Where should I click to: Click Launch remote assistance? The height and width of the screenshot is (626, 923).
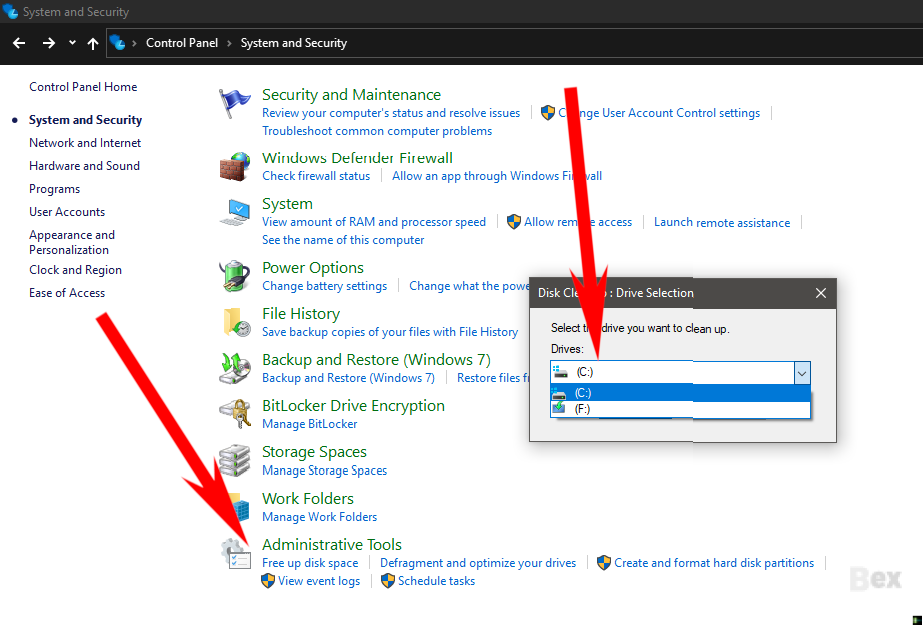click(722, 222)
